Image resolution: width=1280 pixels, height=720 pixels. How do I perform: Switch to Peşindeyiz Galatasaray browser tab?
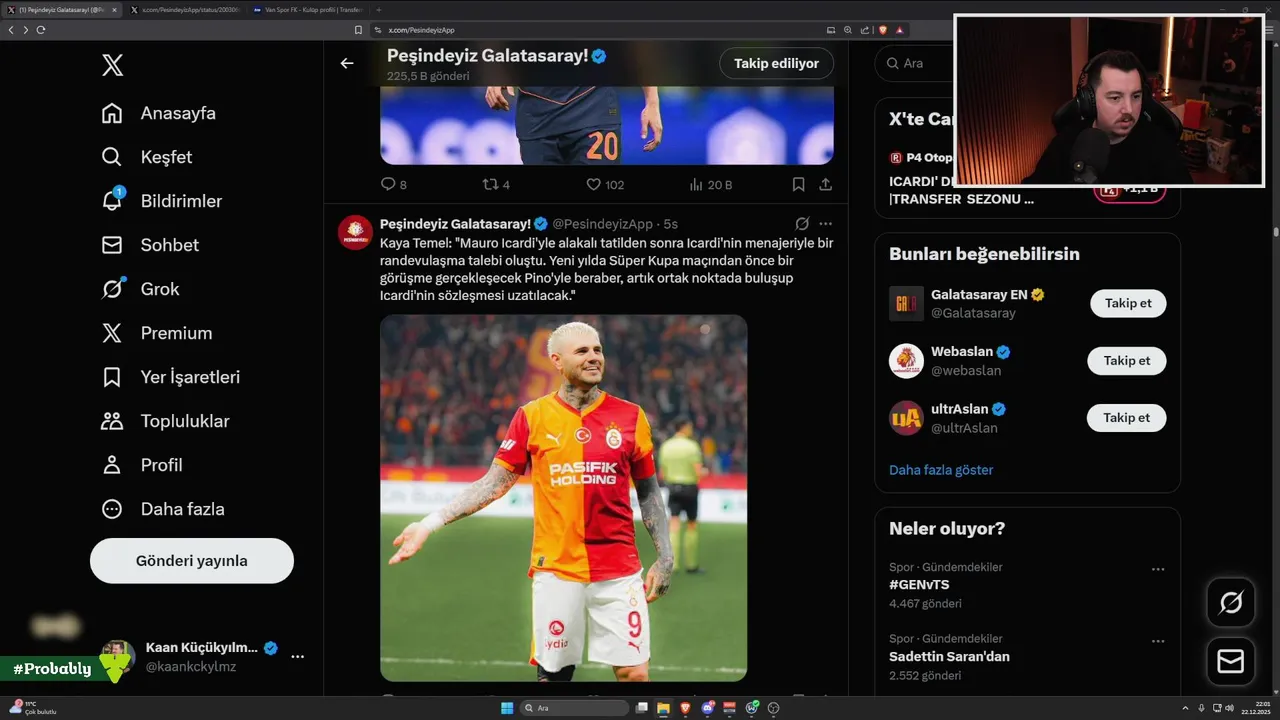click(60, 9)
